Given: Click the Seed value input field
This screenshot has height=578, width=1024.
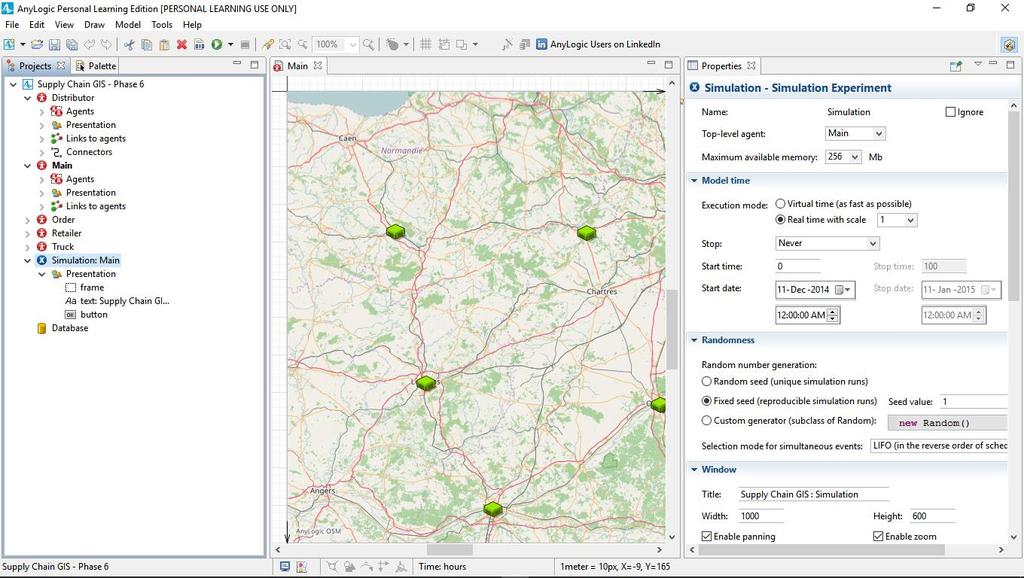Looking at the screenshot, I should coord(973,402).
